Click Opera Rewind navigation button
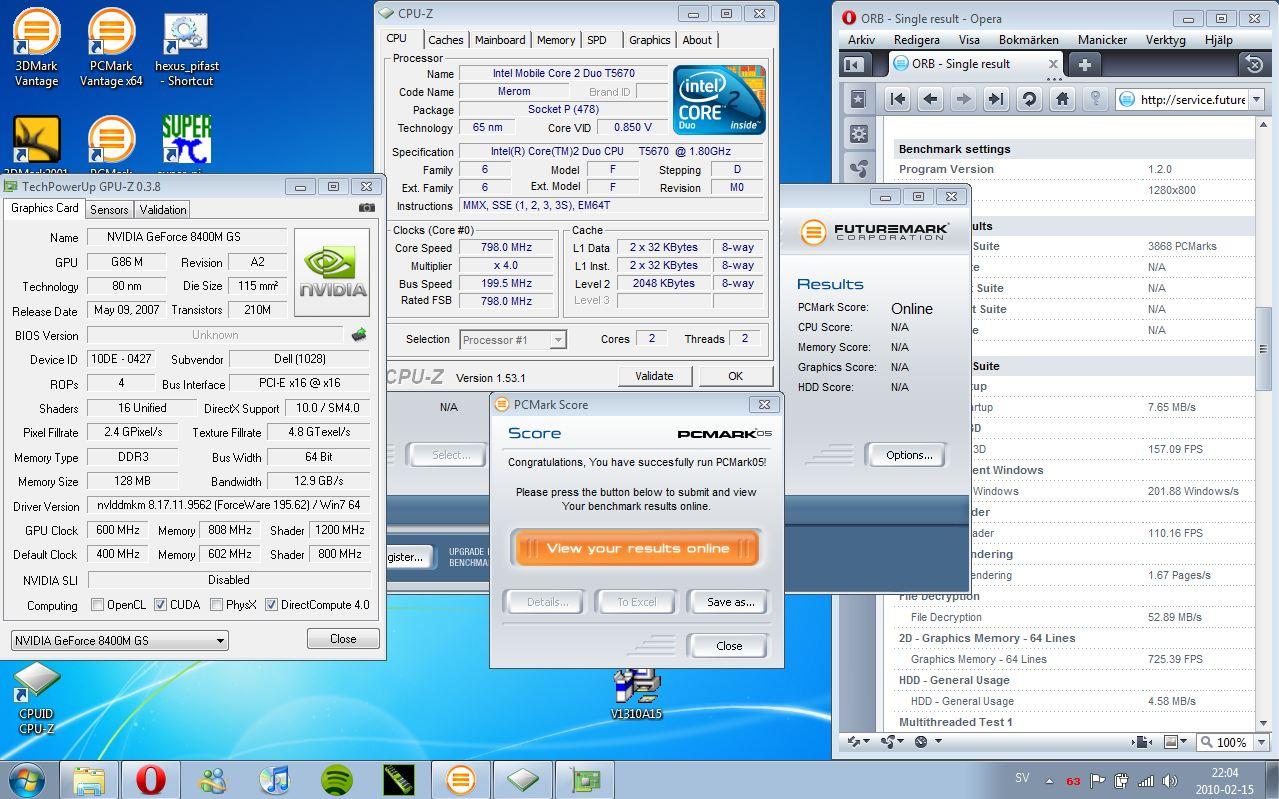 (898, 98)
